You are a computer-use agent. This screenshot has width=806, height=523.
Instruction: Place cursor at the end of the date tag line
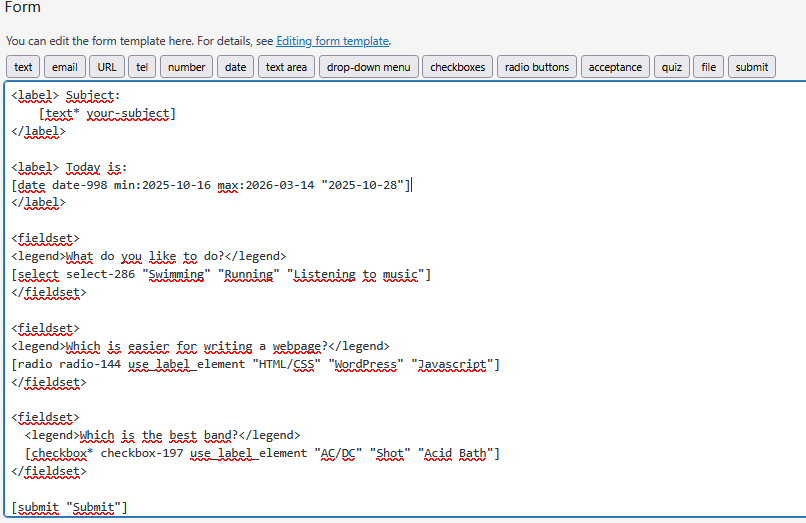click(x=410, y=185)
